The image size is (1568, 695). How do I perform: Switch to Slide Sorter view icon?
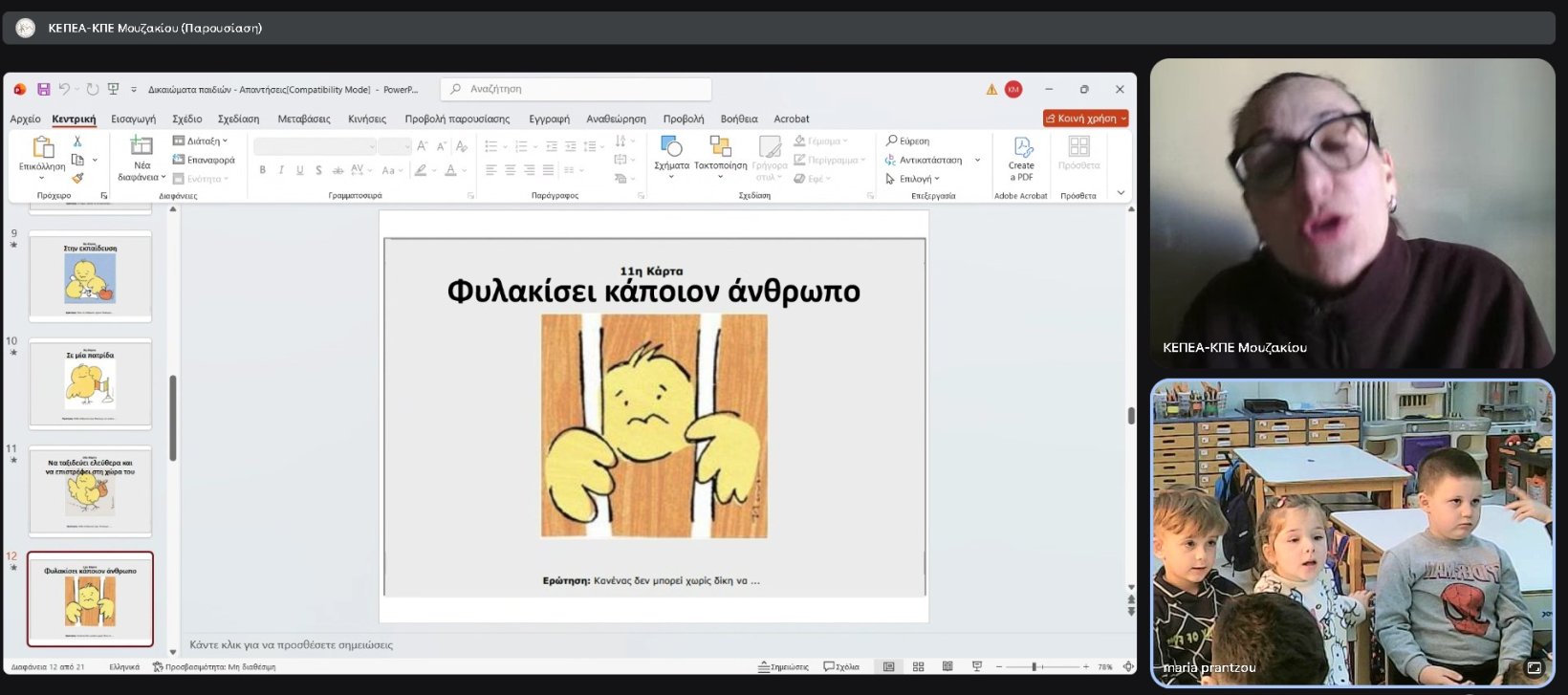point(918,666)
